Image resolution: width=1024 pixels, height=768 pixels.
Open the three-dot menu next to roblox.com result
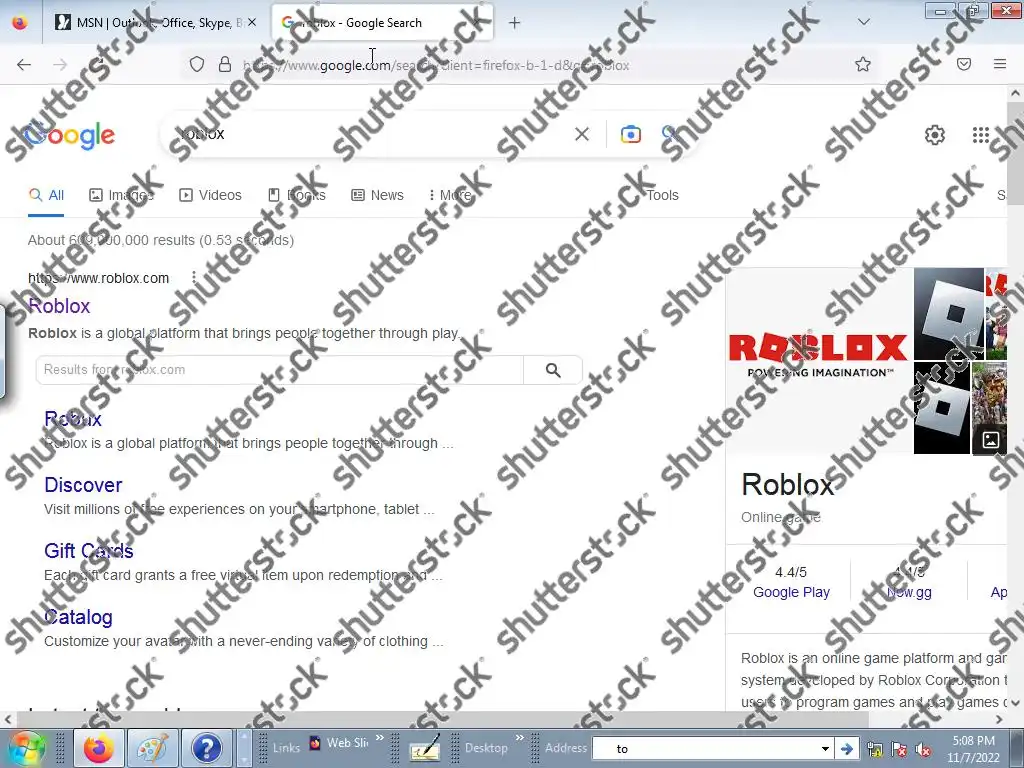tap(193, 278)
